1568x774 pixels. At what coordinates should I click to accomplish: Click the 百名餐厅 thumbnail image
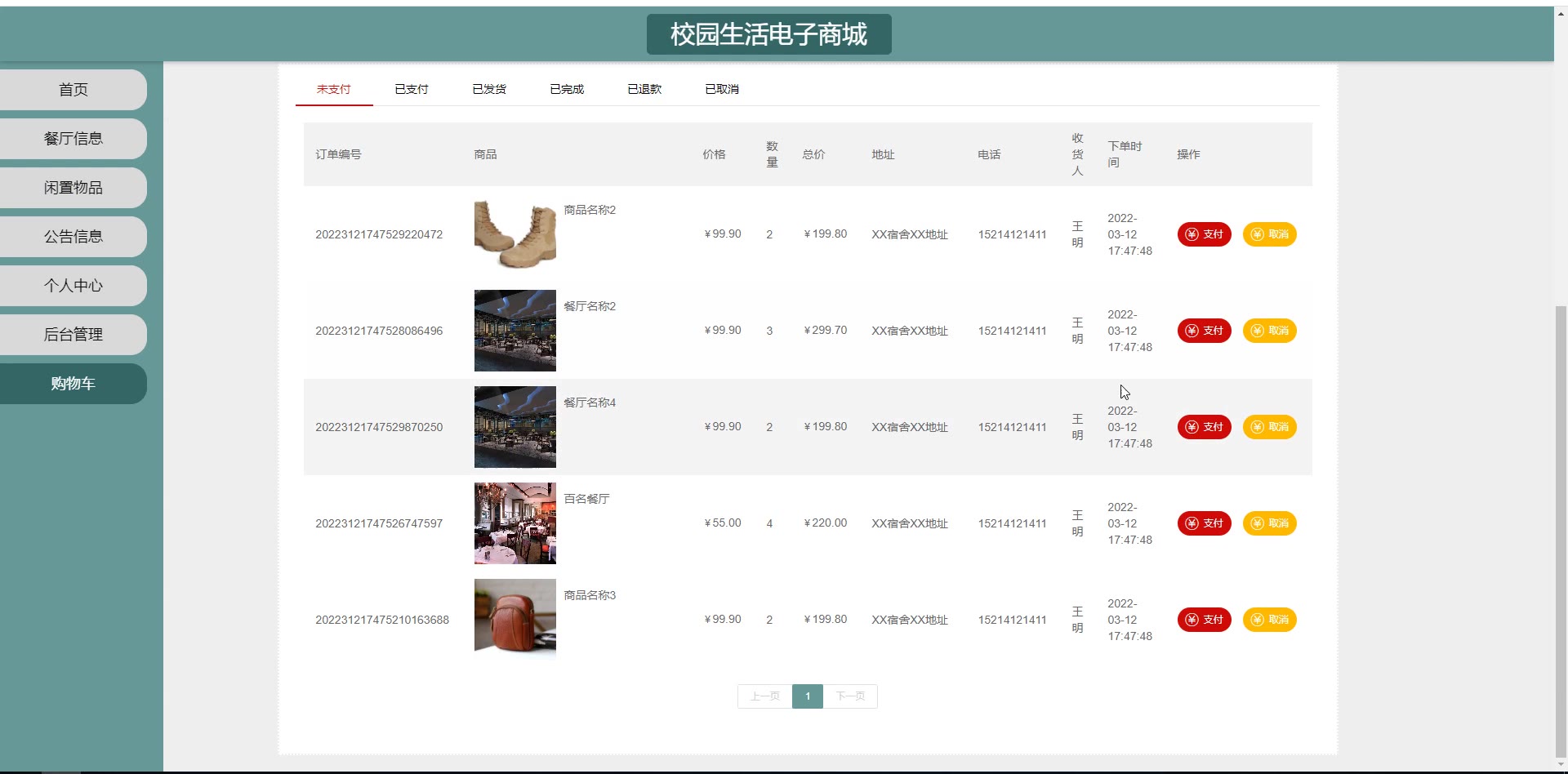tap(515, 523)
